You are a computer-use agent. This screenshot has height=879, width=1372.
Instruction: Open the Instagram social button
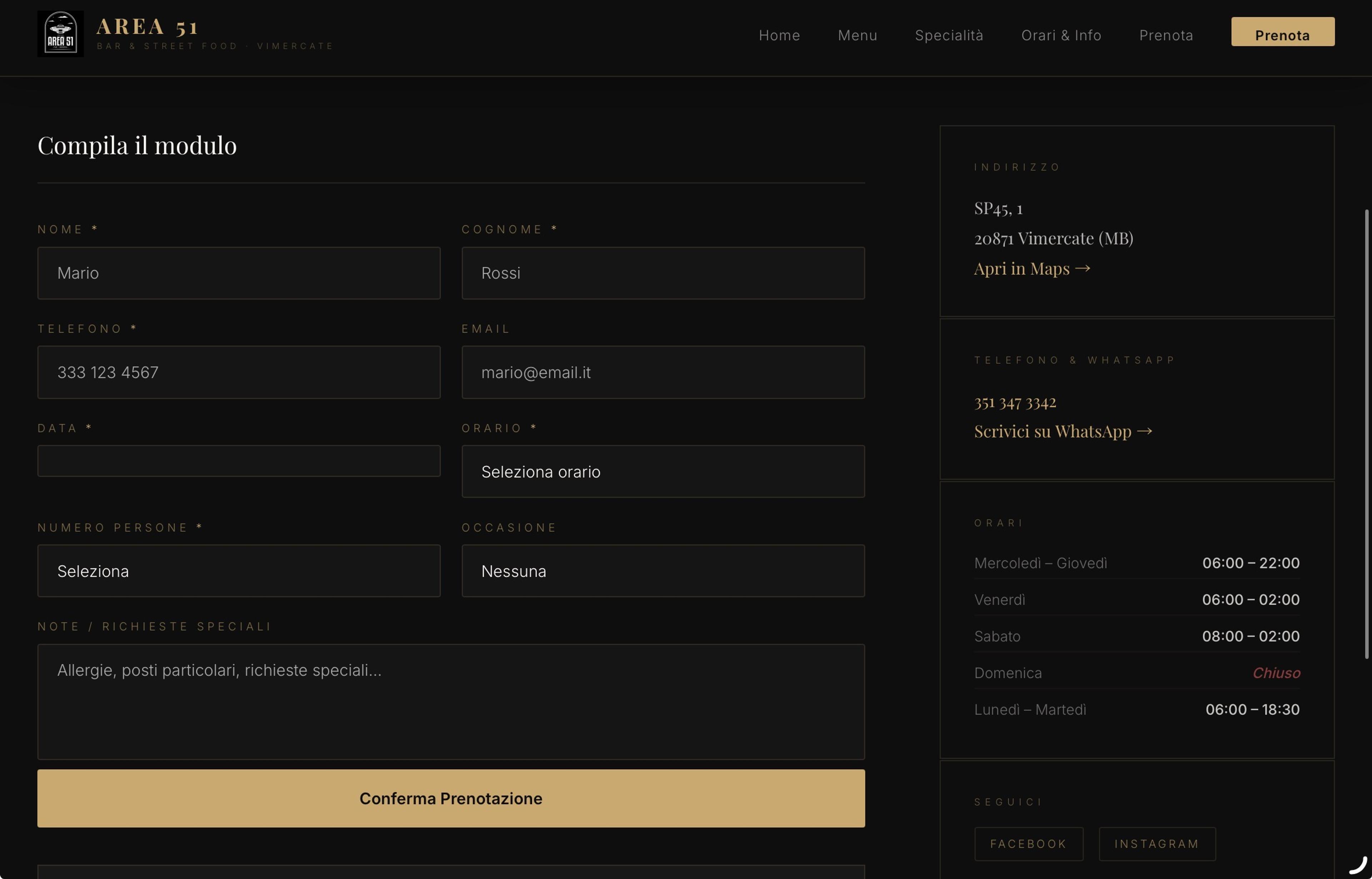tap(1157, 844)
